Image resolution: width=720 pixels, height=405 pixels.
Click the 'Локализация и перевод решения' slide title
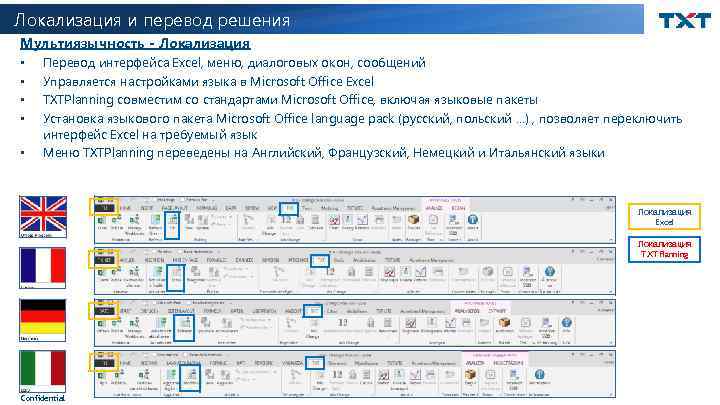152,20
